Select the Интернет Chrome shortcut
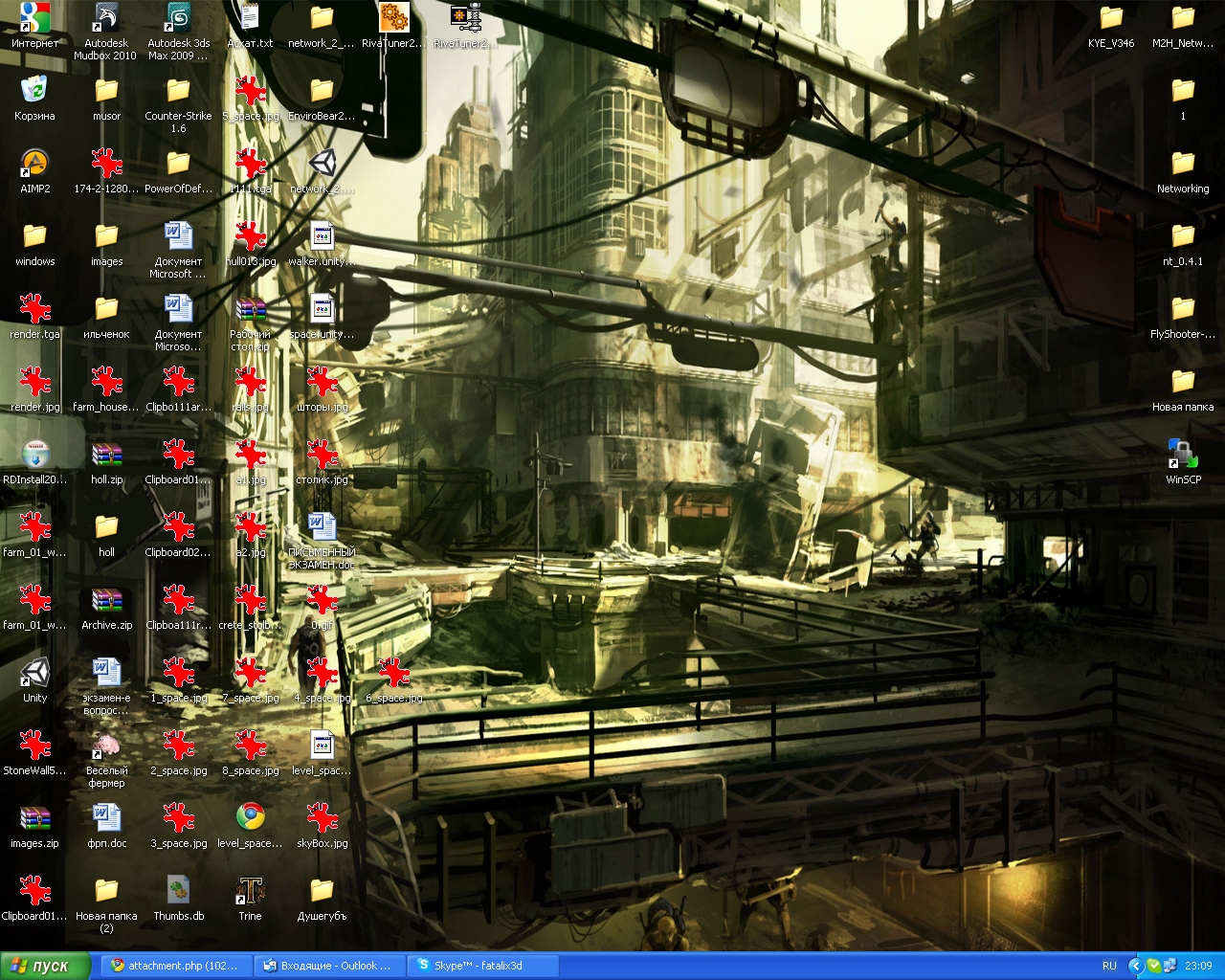The image size is (1225, 980). tap(34, 21)
